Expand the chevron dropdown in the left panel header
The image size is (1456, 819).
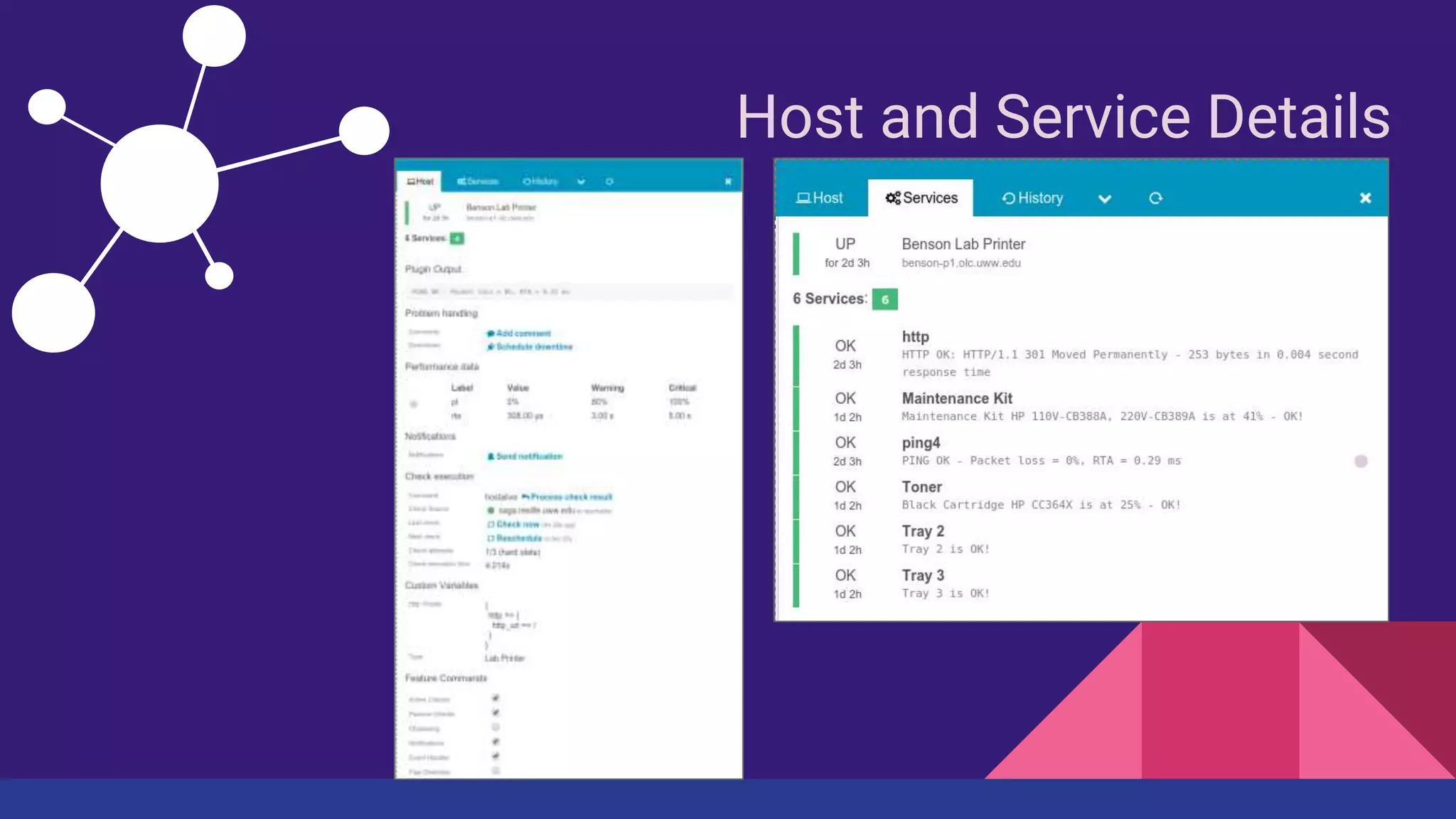point(581,182)
